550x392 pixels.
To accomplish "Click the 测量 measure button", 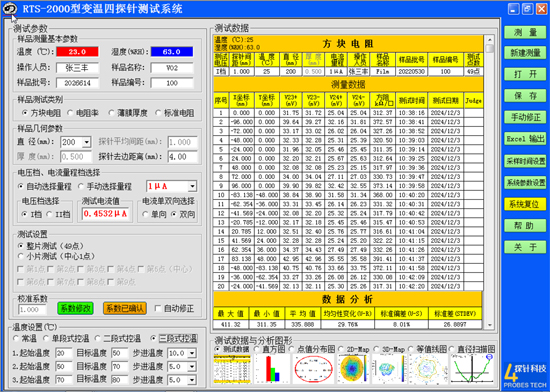I will [x=525, y=32].
